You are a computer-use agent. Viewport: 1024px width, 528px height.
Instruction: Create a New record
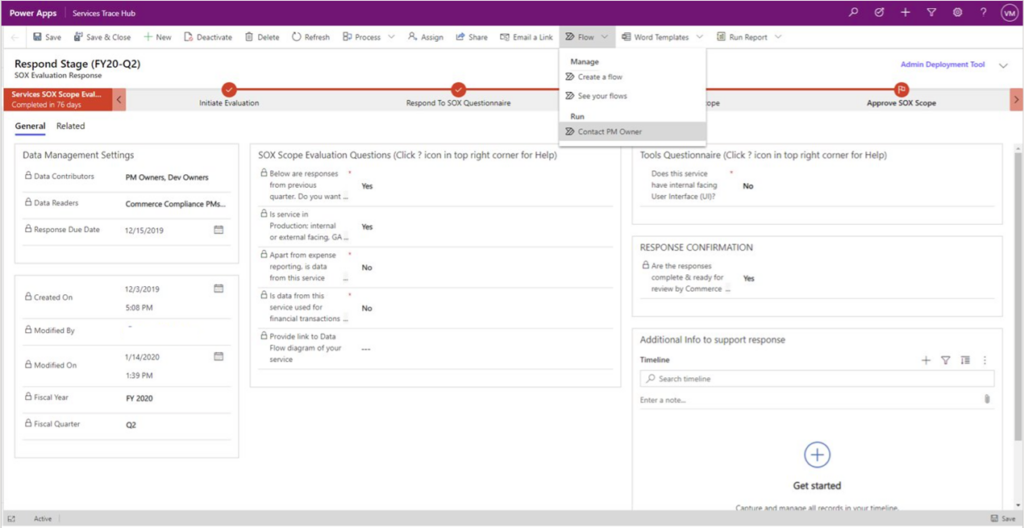coord(157,37)
